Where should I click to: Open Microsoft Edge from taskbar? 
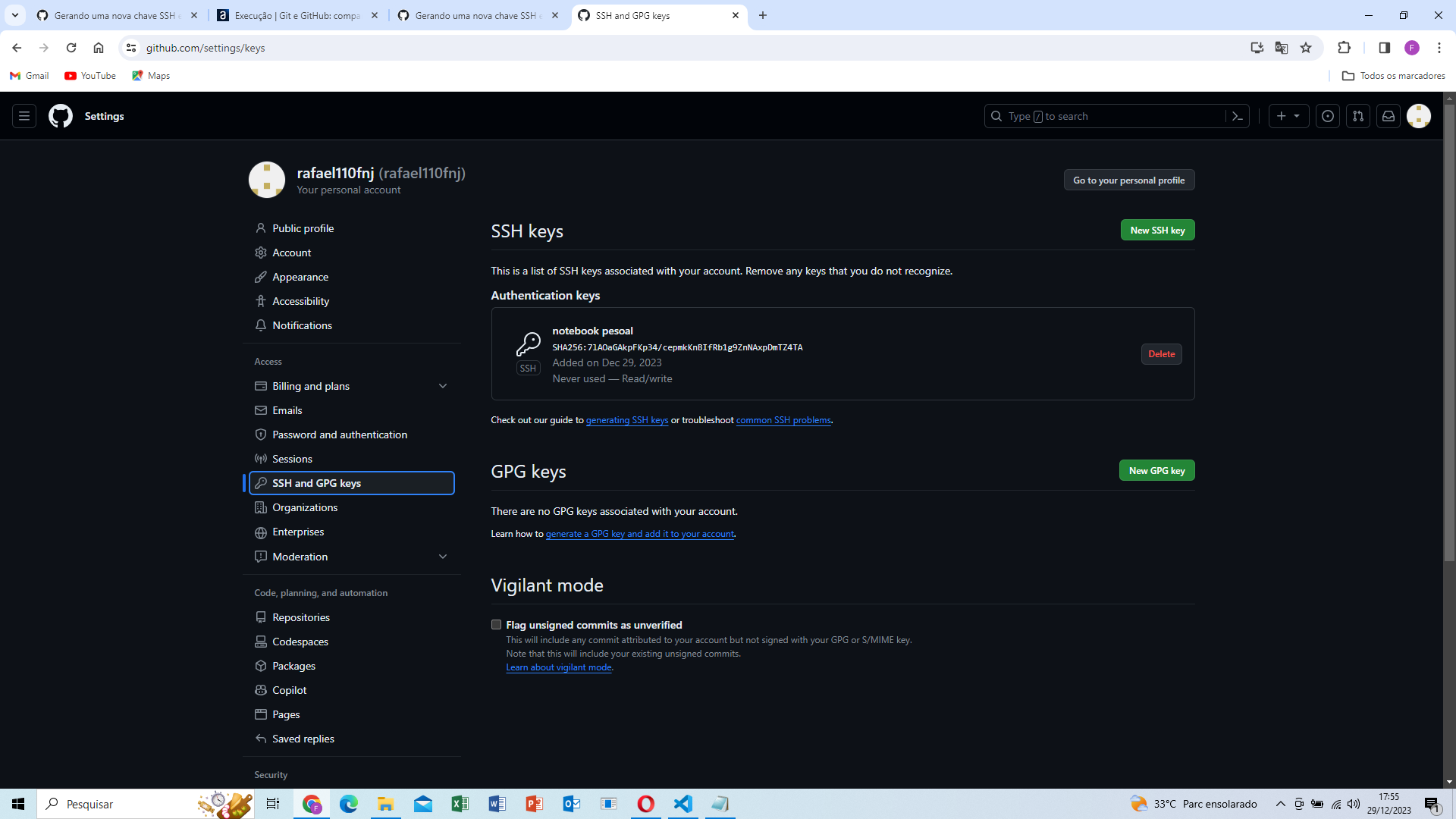[x=349, y=804]
